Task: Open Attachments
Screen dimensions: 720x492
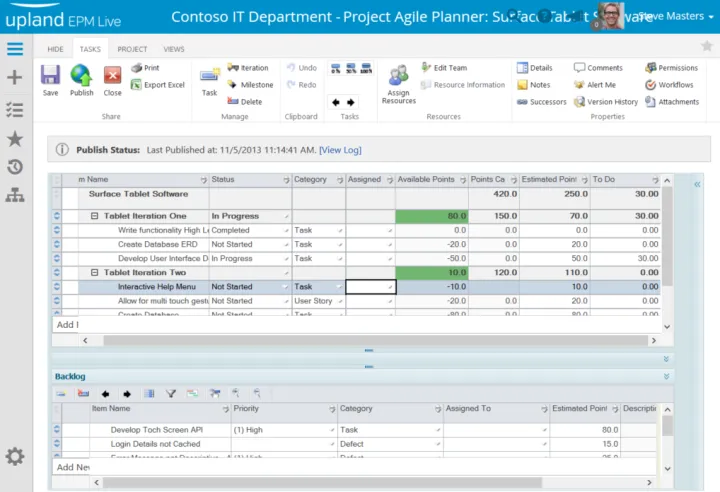Action: (672, 102)
